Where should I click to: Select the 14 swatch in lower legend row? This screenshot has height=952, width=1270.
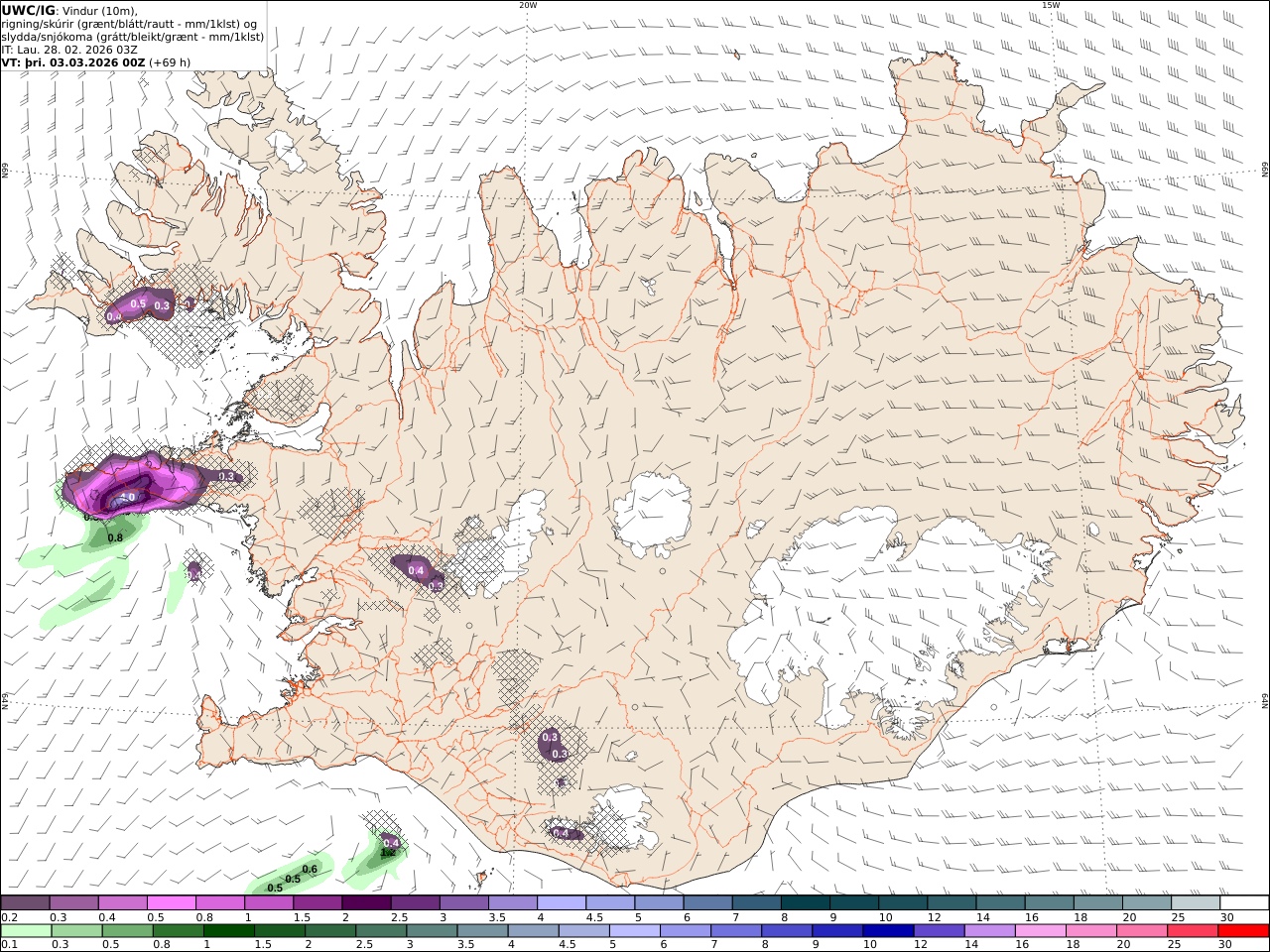[988, 931]
